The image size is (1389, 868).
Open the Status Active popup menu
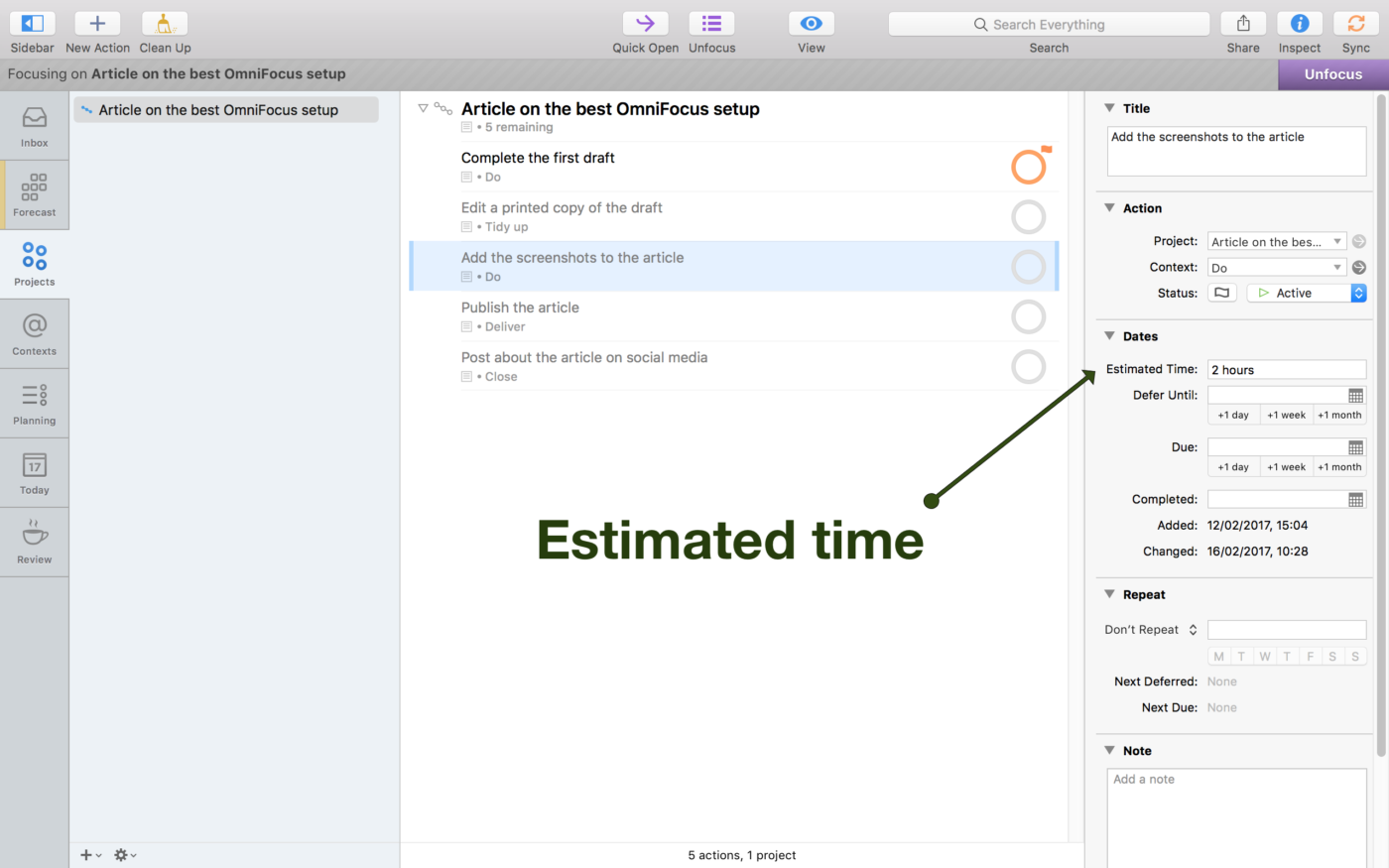[x=1307, y=293]
